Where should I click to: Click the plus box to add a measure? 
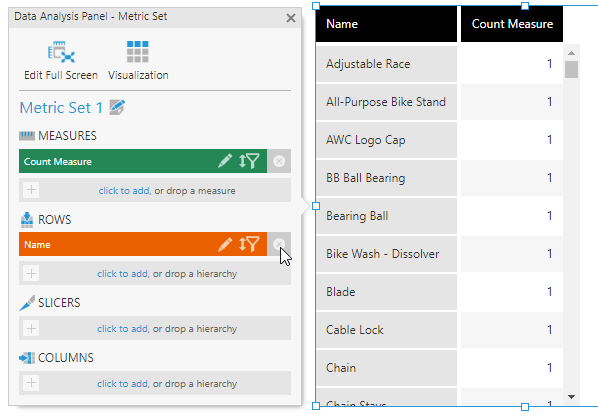click(x=31, y=190)
